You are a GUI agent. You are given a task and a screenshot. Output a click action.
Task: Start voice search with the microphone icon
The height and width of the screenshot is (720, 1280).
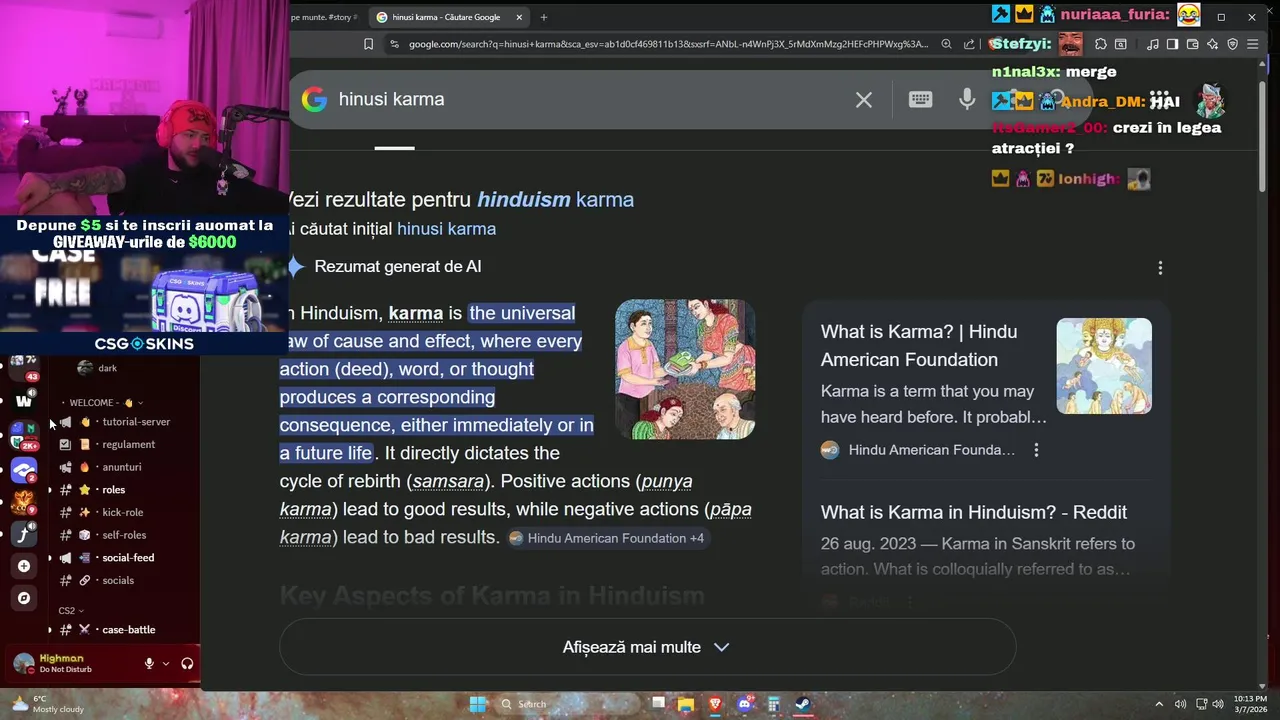click(967, 99)
